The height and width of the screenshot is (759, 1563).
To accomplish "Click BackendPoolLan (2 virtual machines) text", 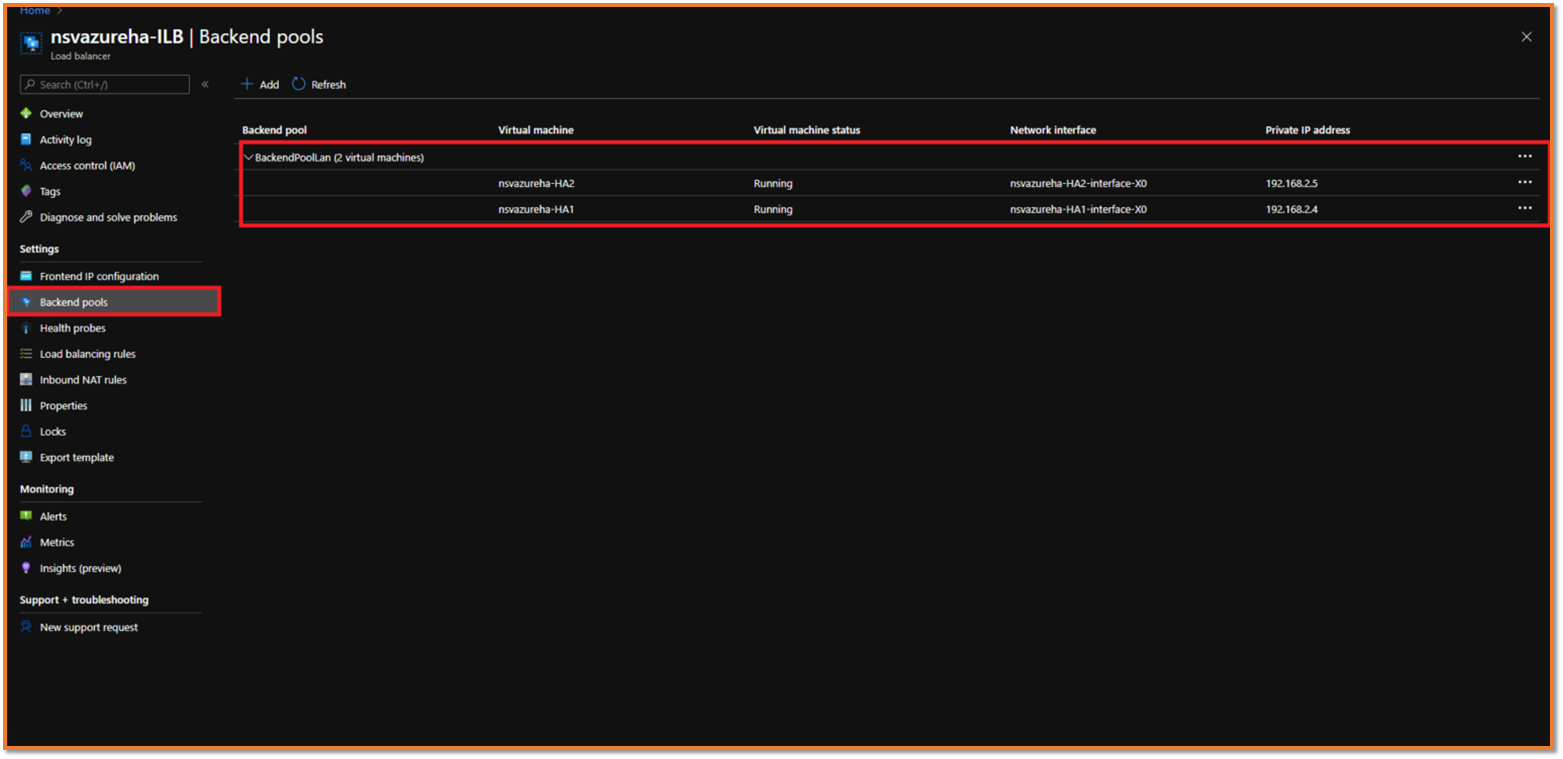I will [x=339, y=157].
